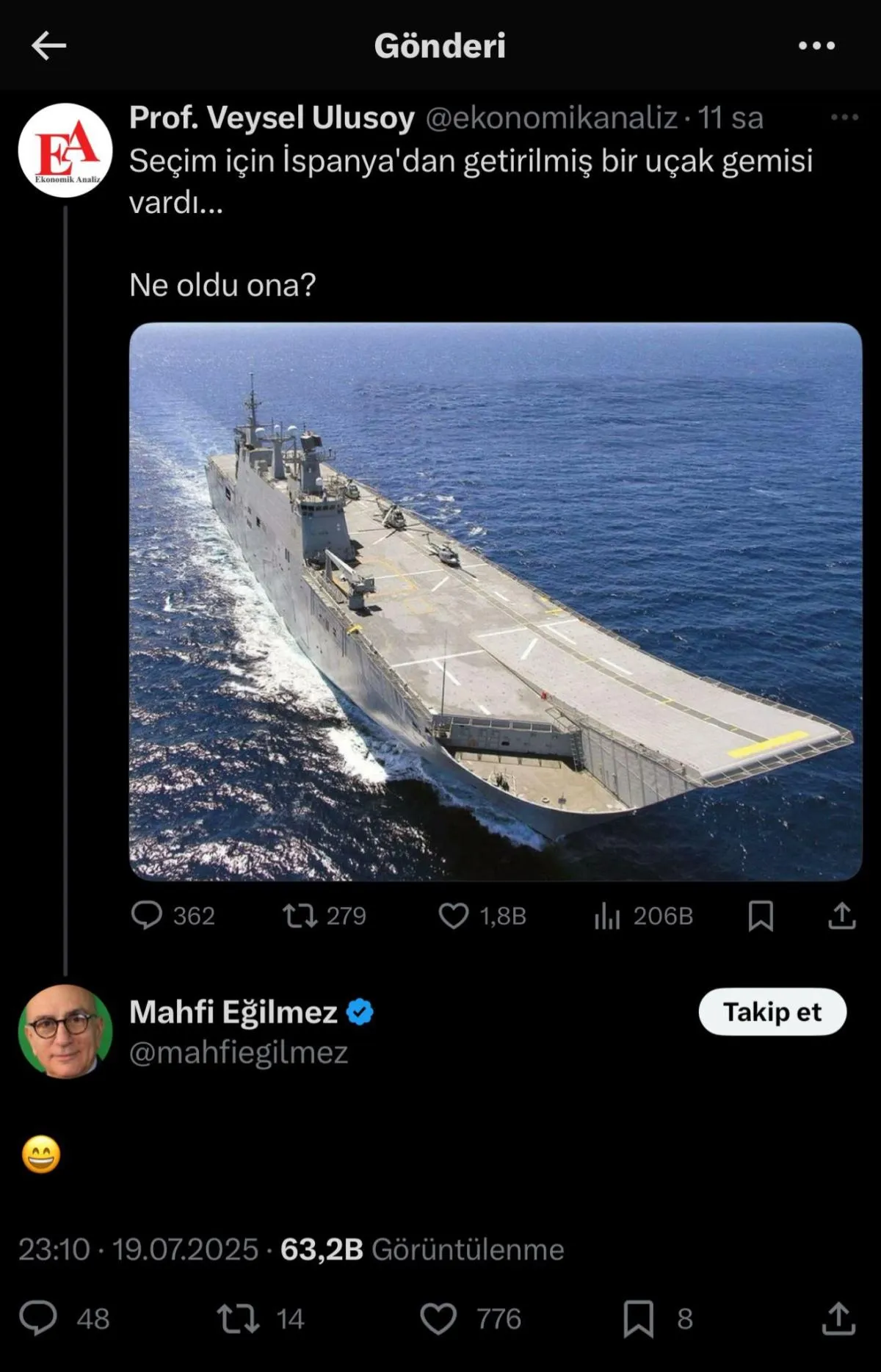Share Mahfi Eğilmez's reply
The width and height of the screenshot is (881, 1372).
(838, 1318)
